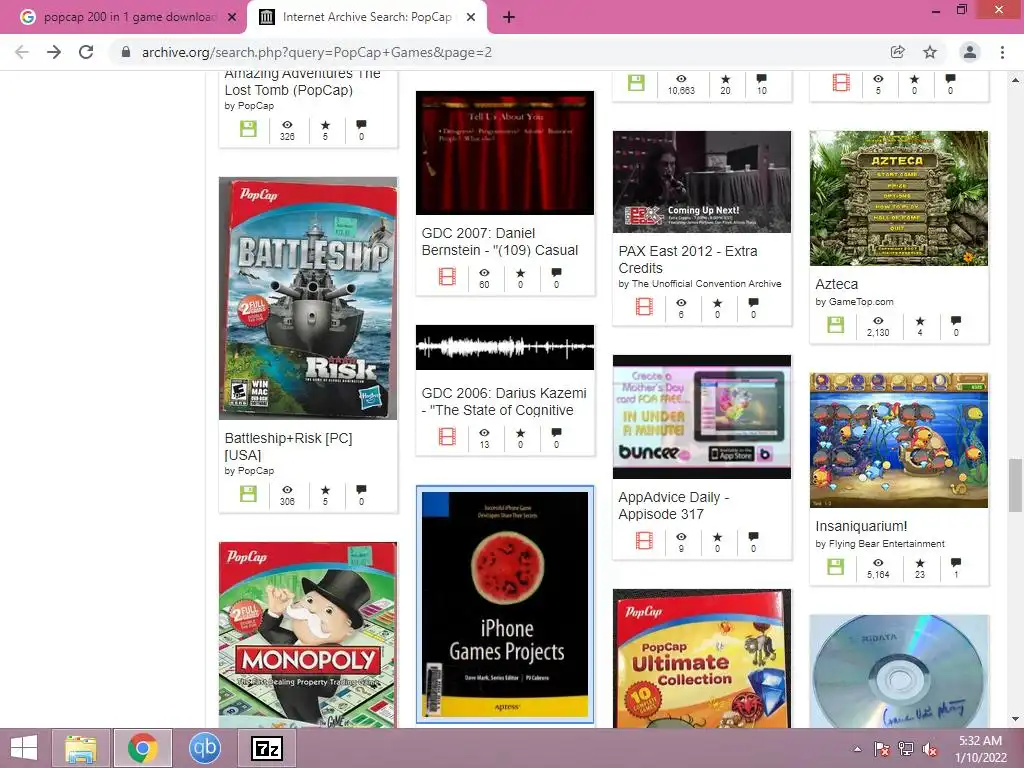Open the 'Amazing Adventures The Lost Tomb' link
Image resolution: width=1024 pixels, height=768 pixels.
point(302,82)
